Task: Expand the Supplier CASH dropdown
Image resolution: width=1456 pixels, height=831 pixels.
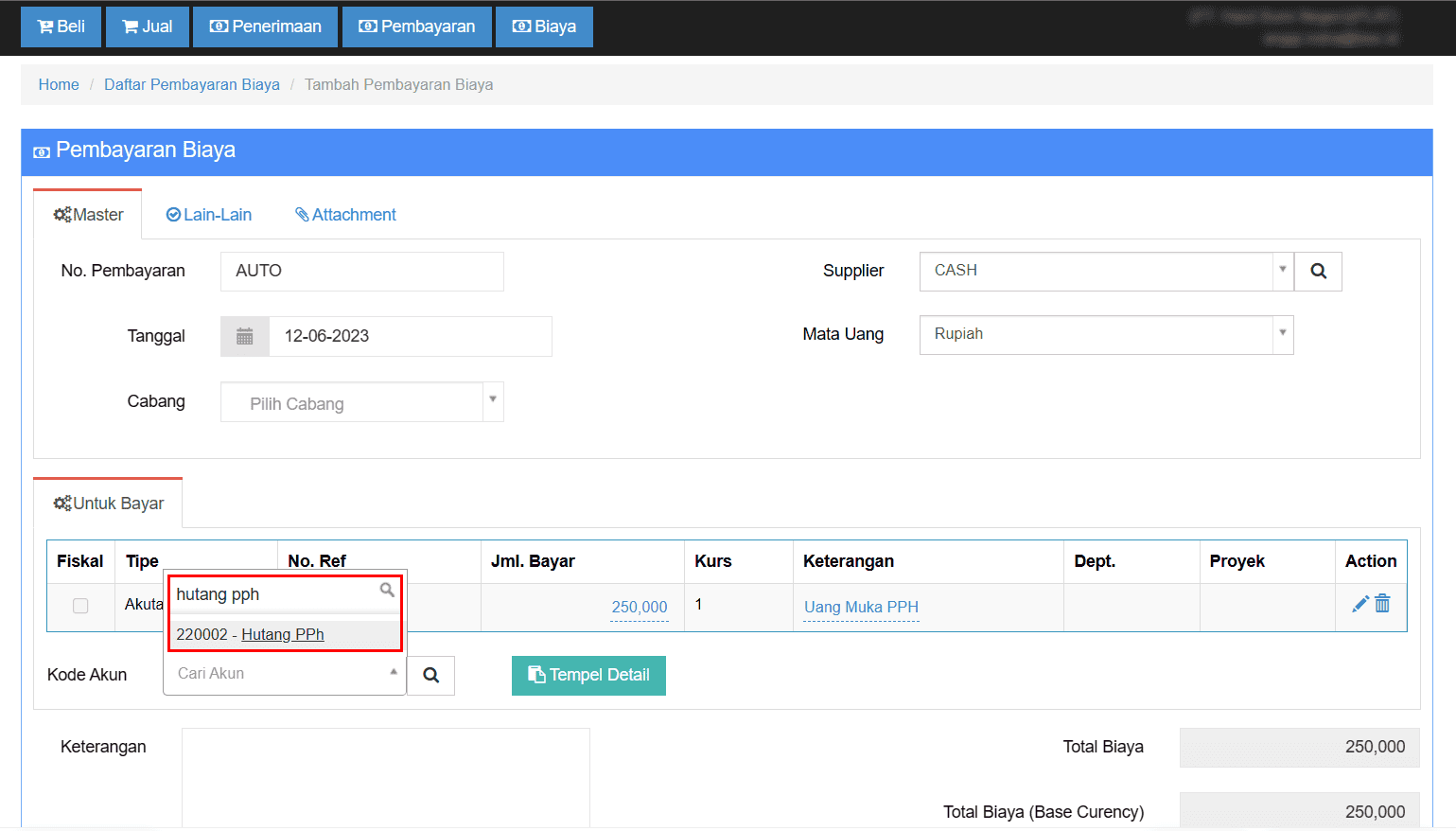Action: pos(1282,271)
